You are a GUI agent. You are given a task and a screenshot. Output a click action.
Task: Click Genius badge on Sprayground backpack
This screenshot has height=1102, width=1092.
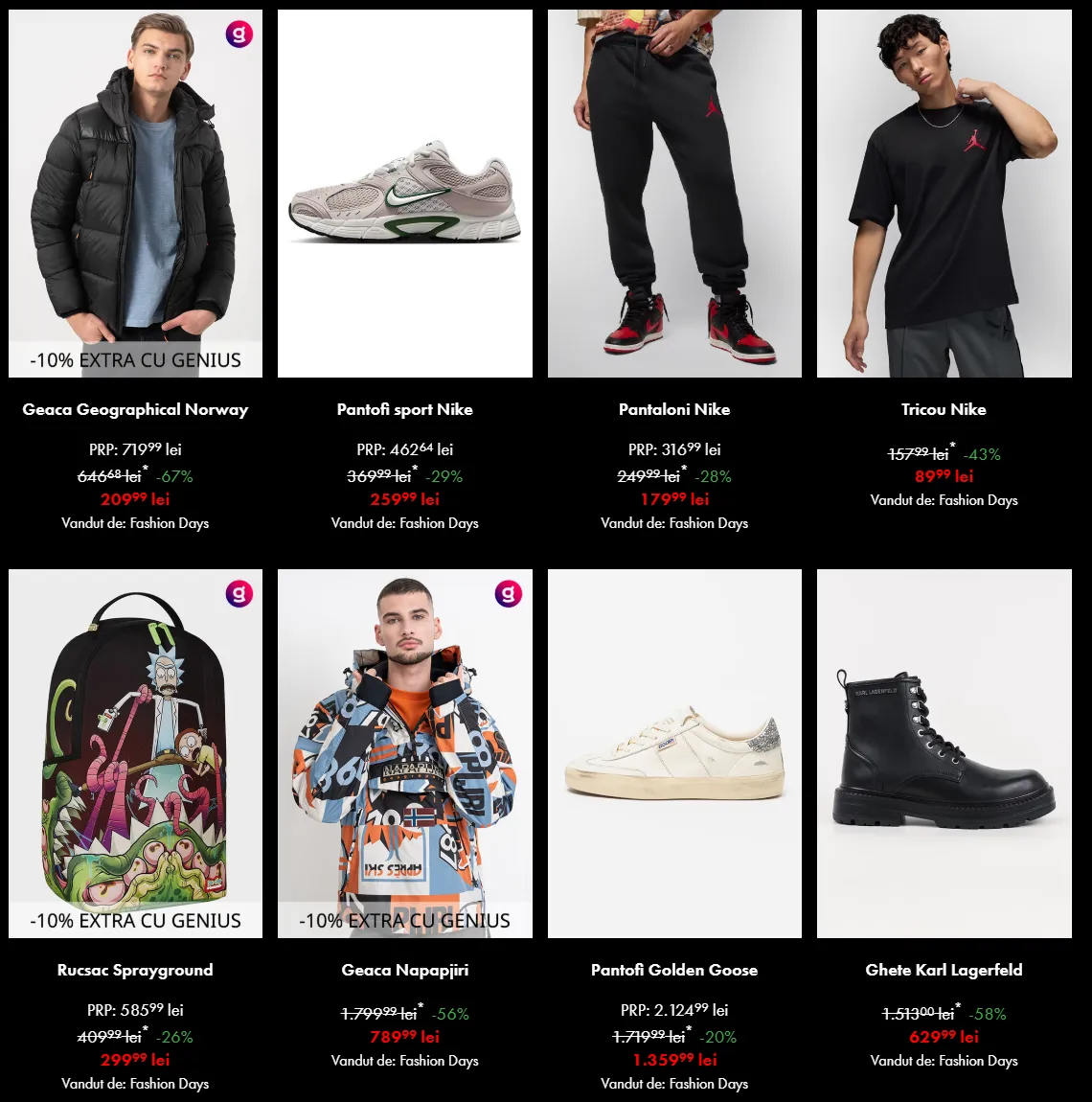[x=239, y=594]
